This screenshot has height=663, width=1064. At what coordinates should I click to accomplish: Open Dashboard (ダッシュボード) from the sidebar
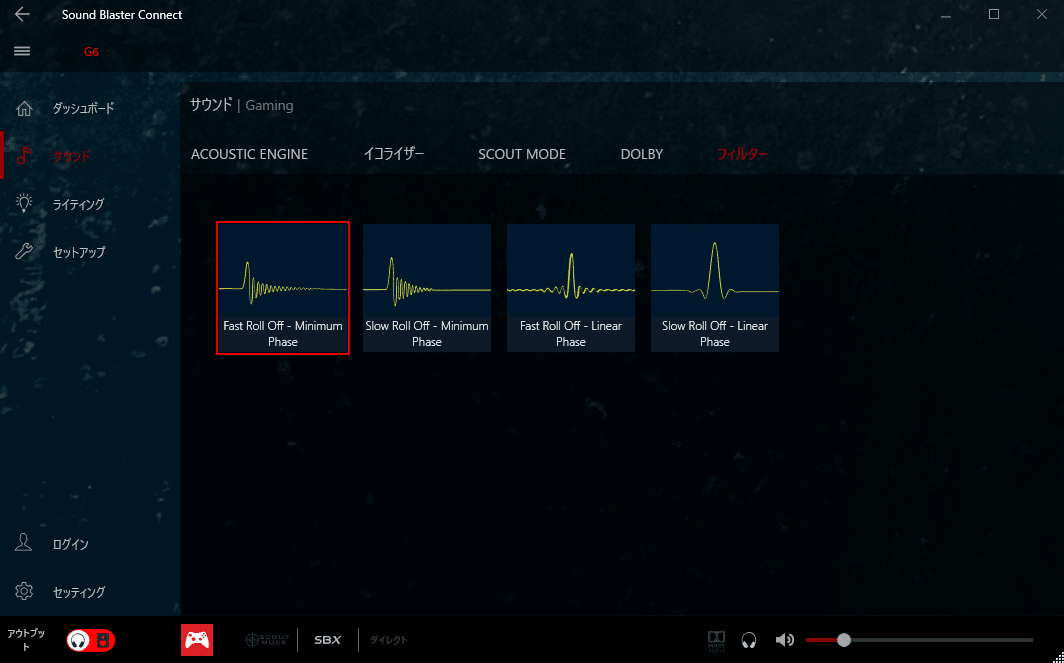[x=83, y=109]
